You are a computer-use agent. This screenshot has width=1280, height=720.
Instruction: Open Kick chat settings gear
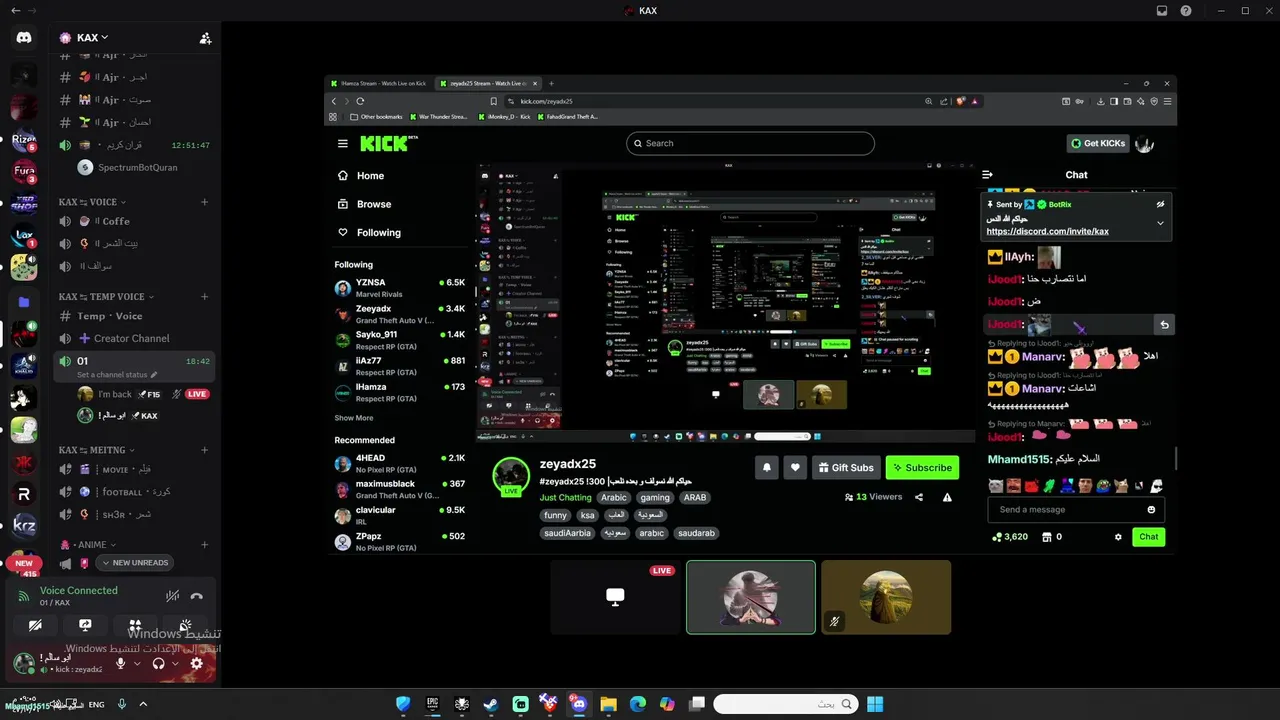(x=1118, y=537)
